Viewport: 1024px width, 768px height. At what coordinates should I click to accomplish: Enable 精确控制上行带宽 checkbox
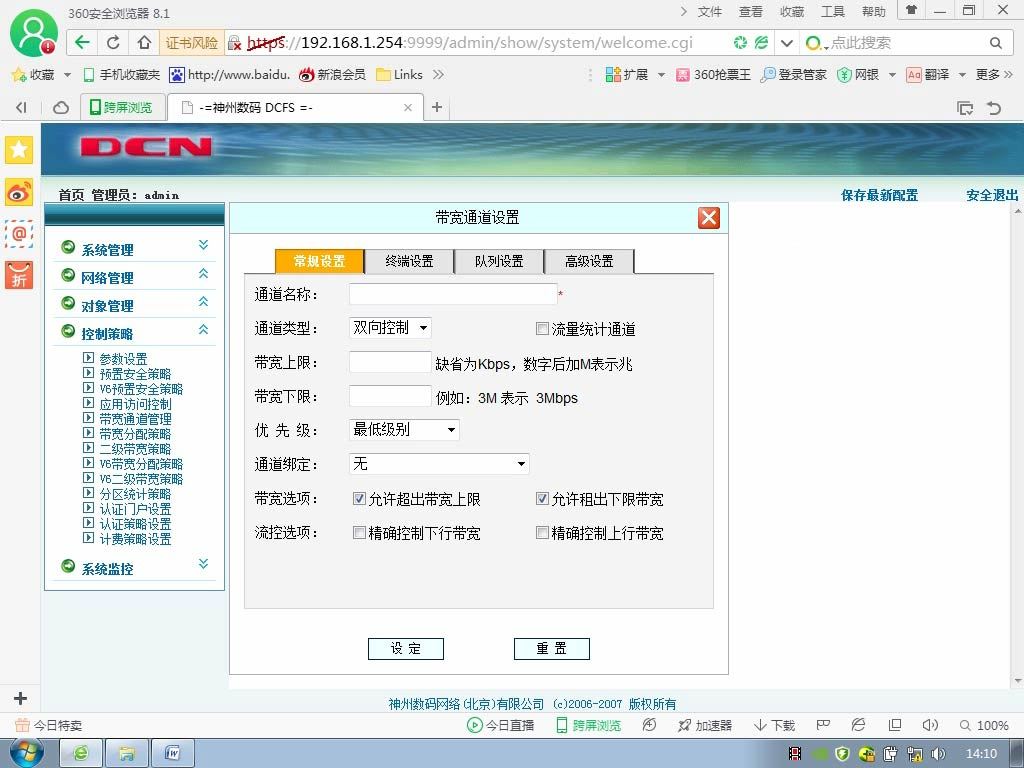click(541, 532)
